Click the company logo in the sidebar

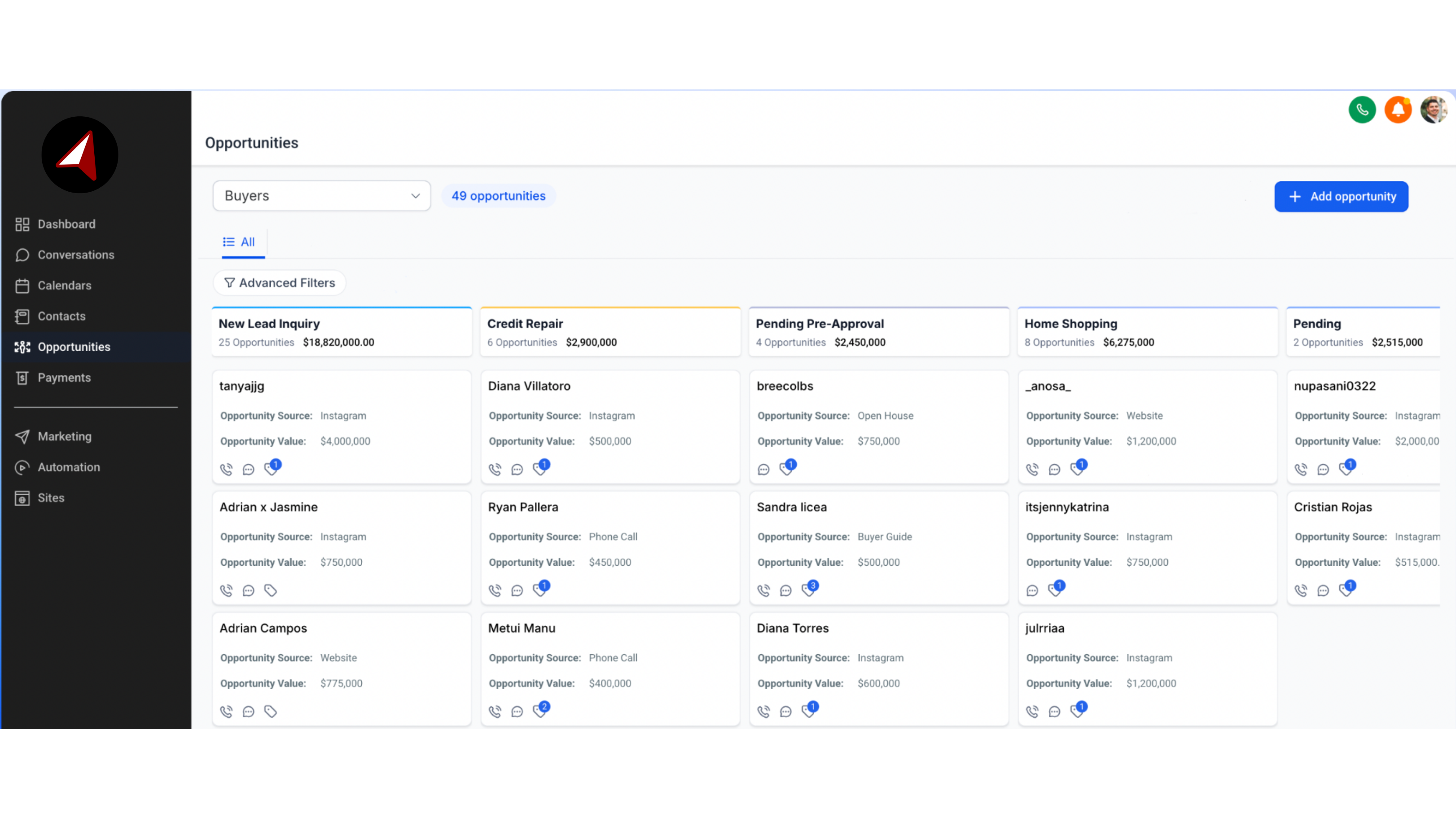80,155
